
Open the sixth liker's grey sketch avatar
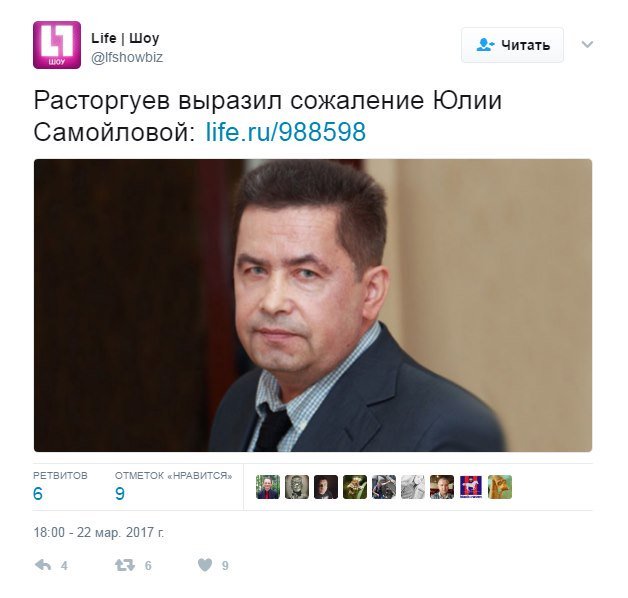pyautogui.click(x=413, y=487)
